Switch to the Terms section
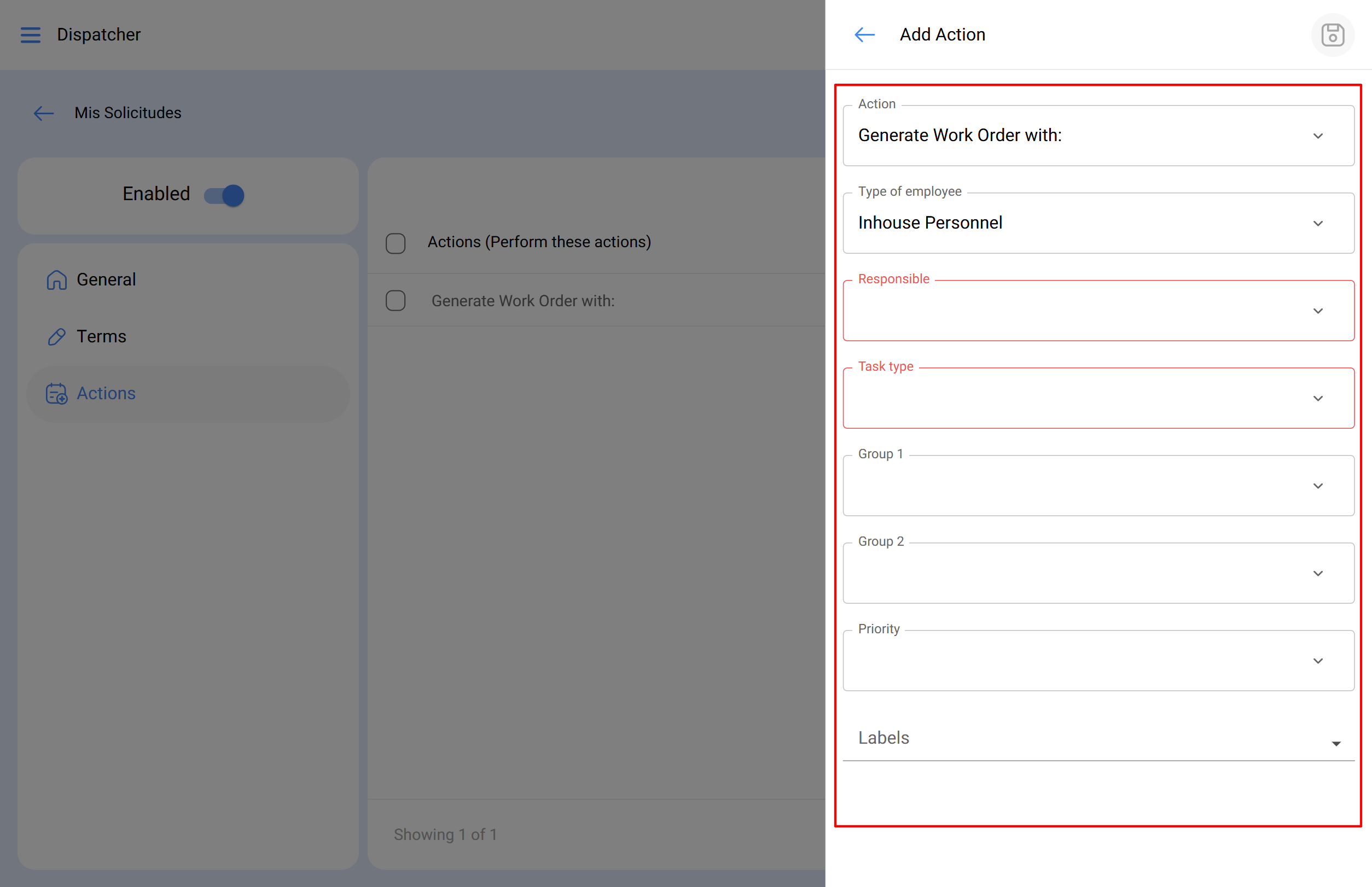This screenshot has width=1372, height=887. 101,337
